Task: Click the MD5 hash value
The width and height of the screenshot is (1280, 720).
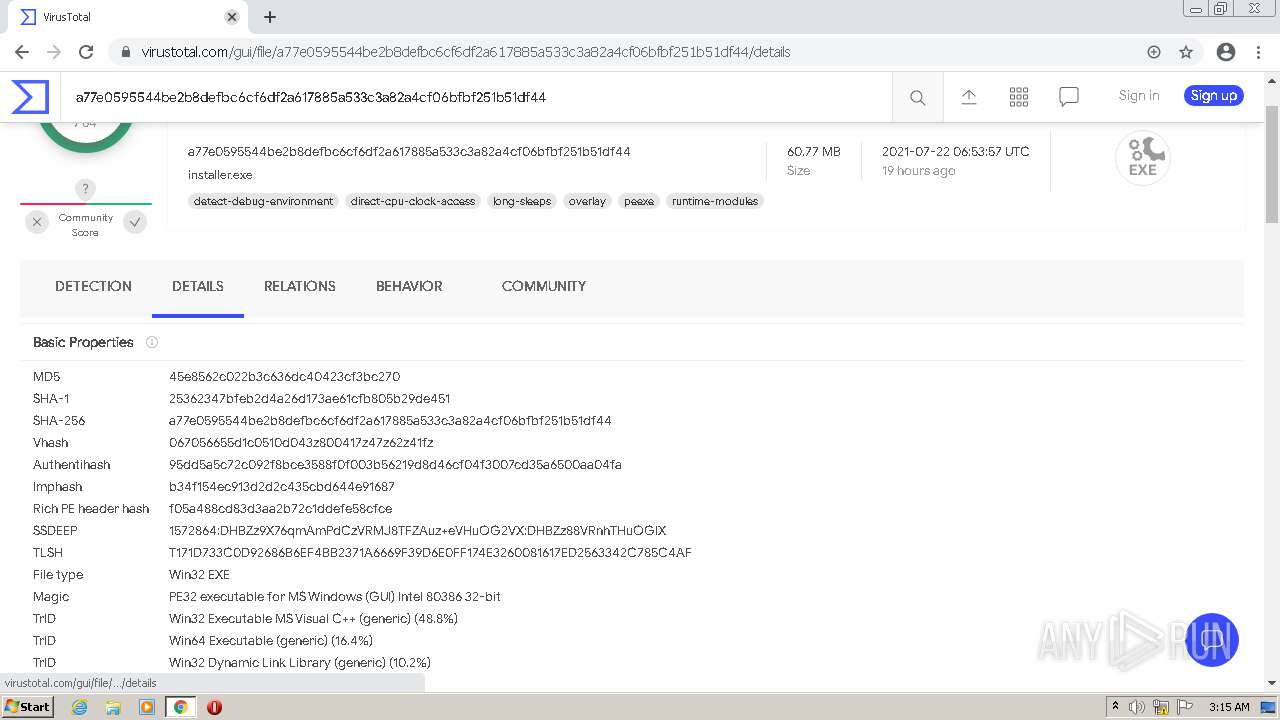Action: point(284,377)
